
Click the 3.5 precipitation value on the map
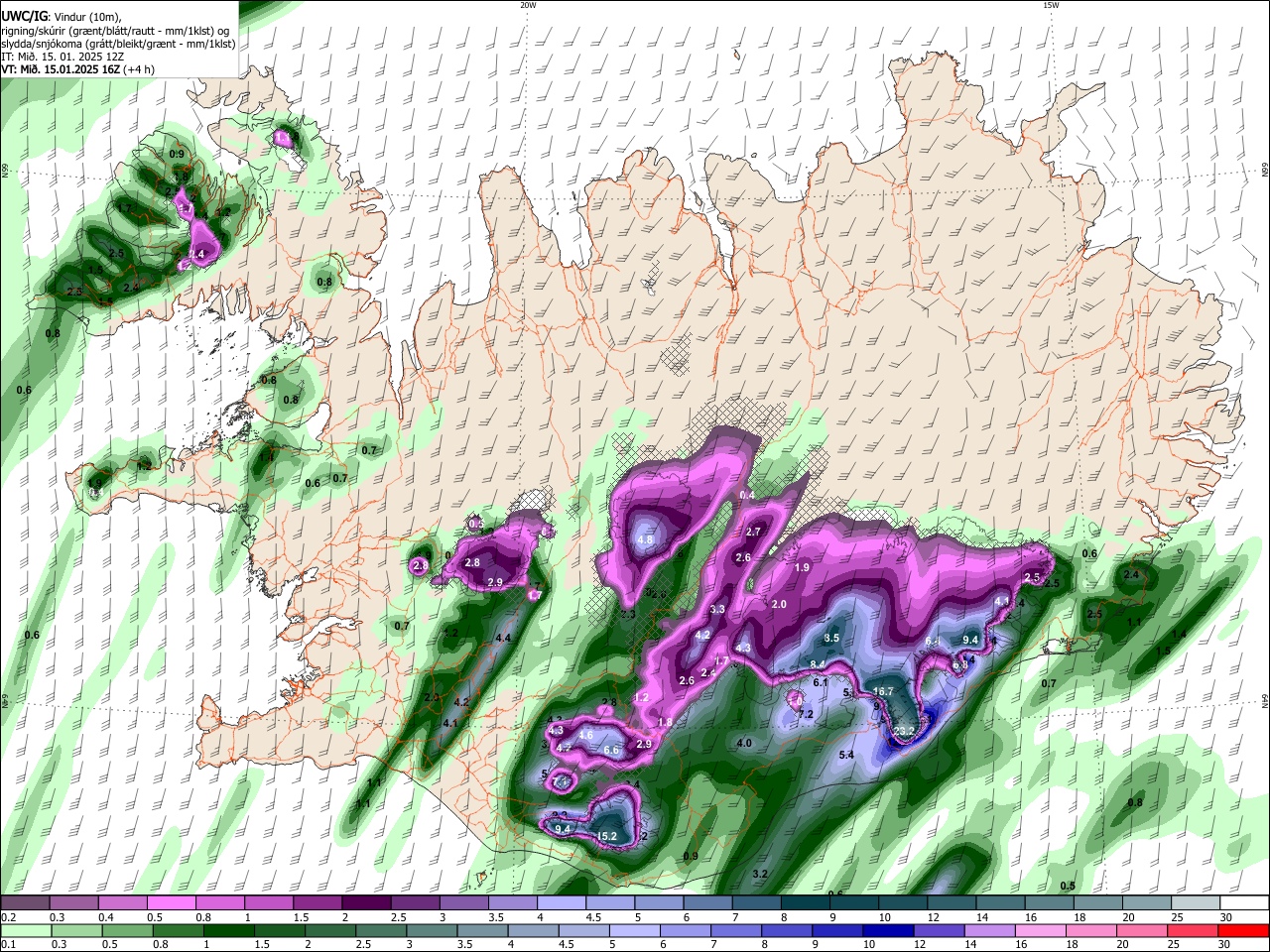coord(831,638)
